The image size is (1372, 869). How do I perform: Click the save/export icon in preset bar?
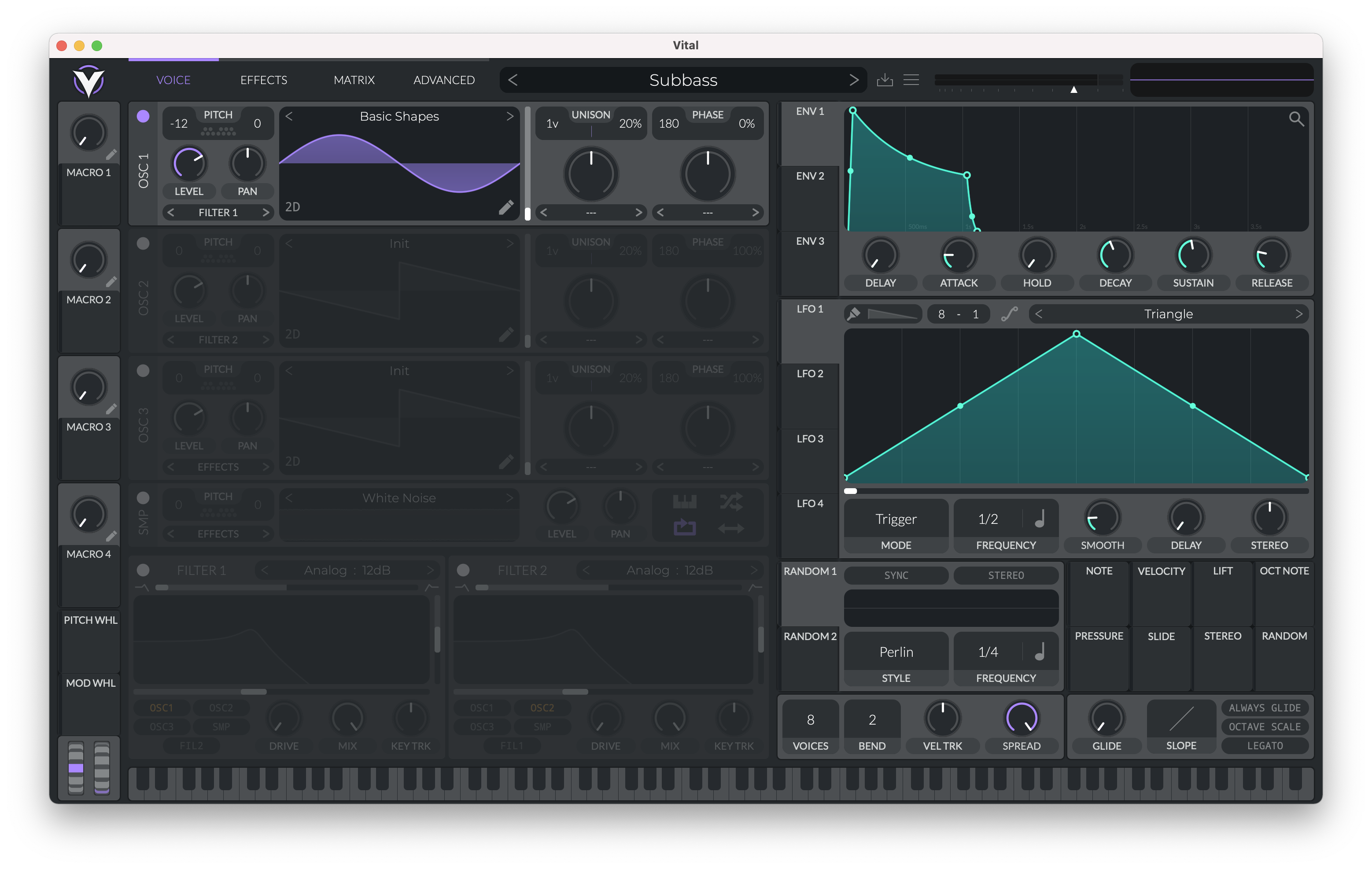tap(884, 79)
